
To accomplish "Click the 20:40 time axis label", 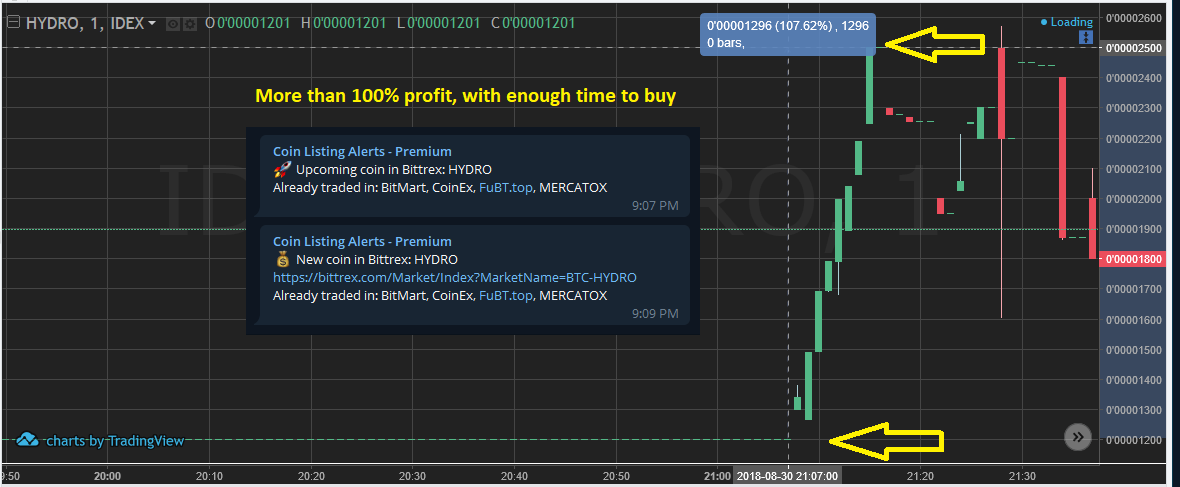I will coord(513,476).
